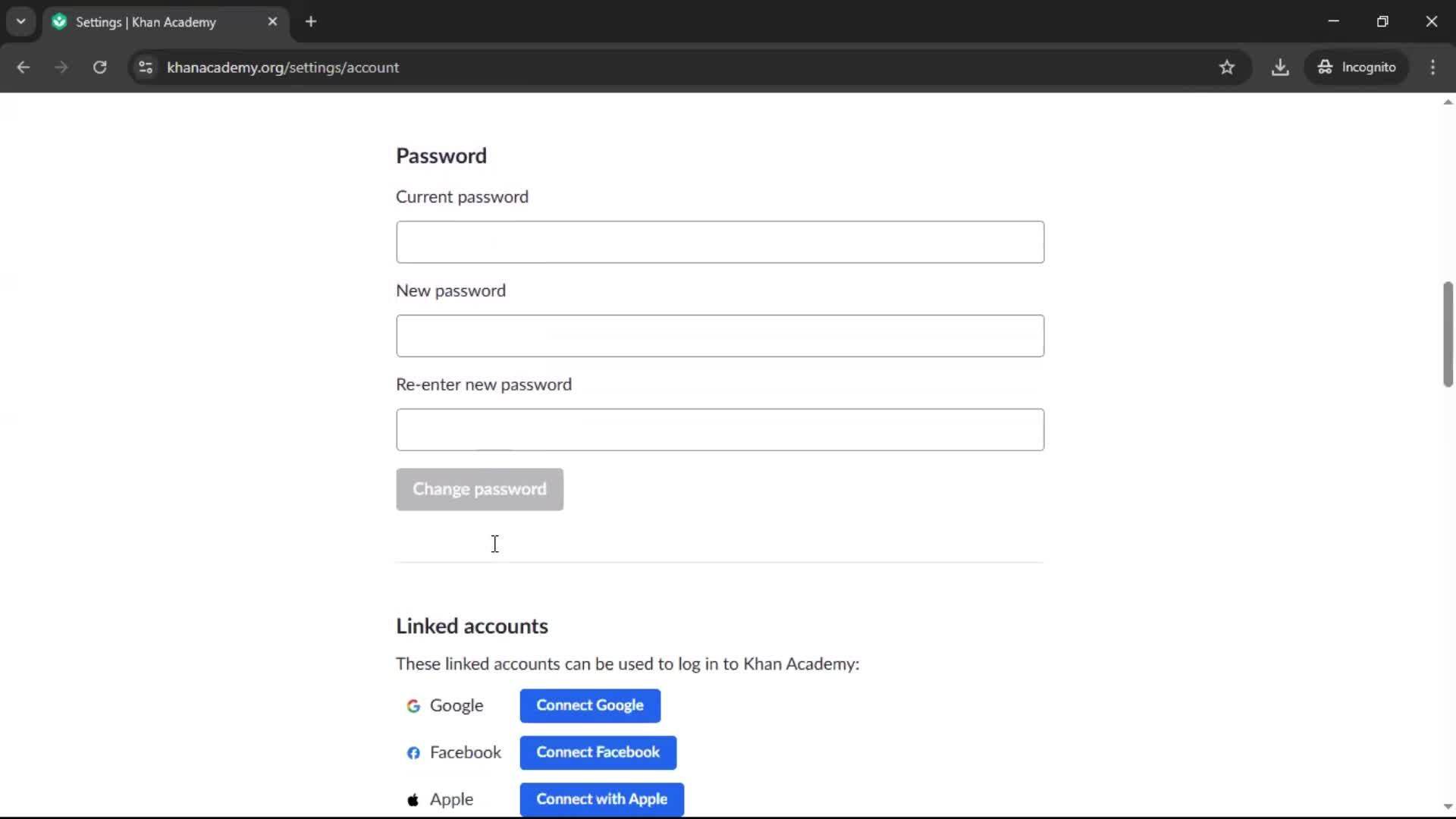Image resolution: width=1456 pixels, height=819 pixels.
Task: Click the Password section heading
Action: coord(441,155)
